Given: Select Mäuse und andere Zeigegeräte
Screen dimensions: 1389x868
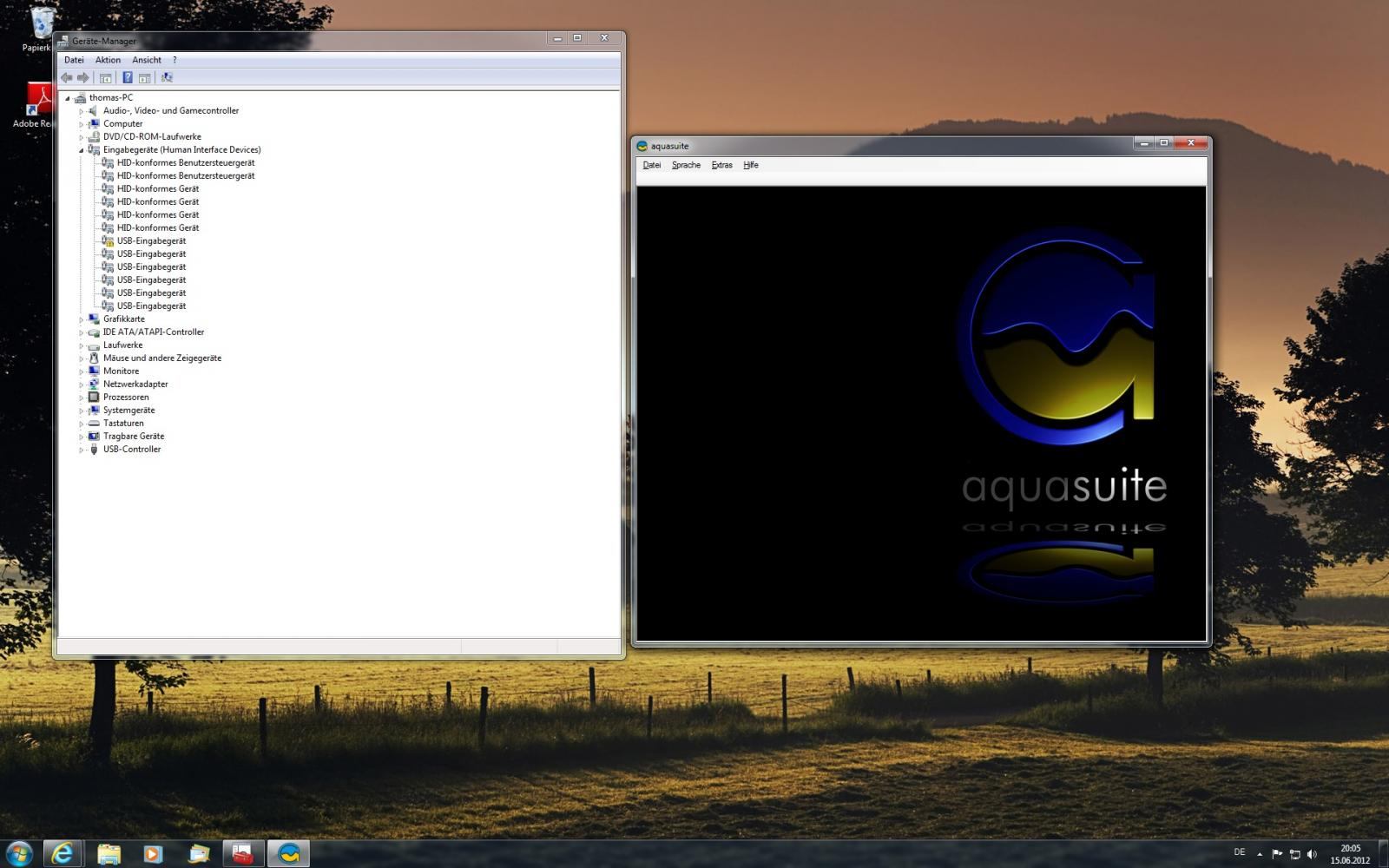Looking at the screenshot, I should [162, 358].
